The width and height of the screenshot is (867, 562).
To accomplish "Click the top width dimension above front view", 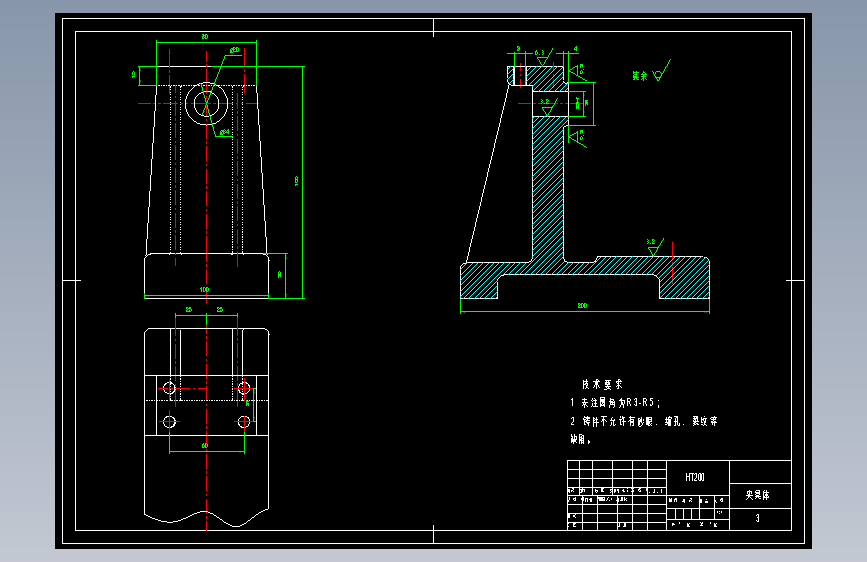I will click(205, 37).
